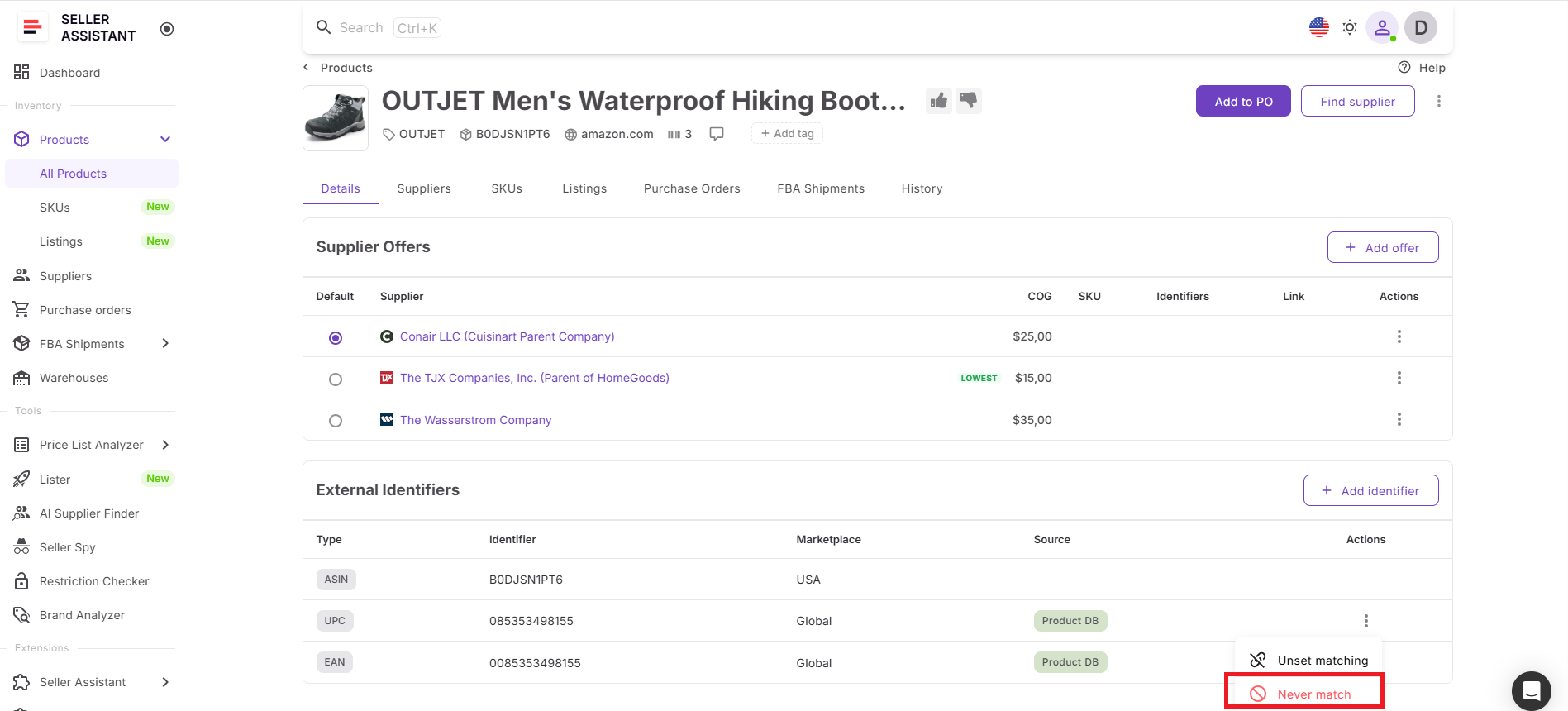Open actions menu for the UPC identifier
The width and height of the screenshot is (1568, 711).
point(1365,621)
